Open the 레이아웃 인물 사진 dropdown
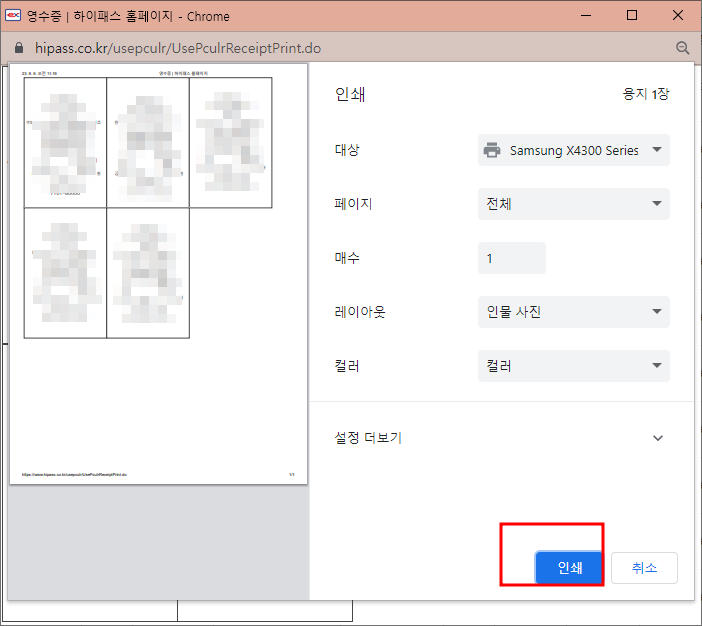The image size is (702, 626). click(574, 312)
